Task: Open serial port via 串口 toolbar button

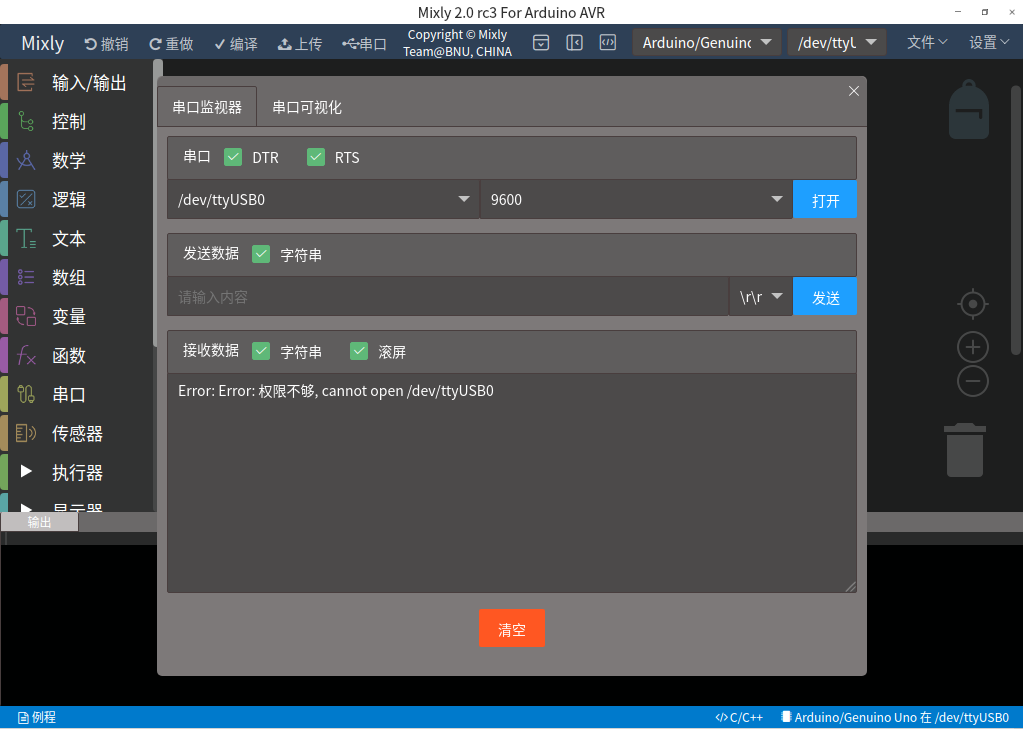Action: coord(365,44)
